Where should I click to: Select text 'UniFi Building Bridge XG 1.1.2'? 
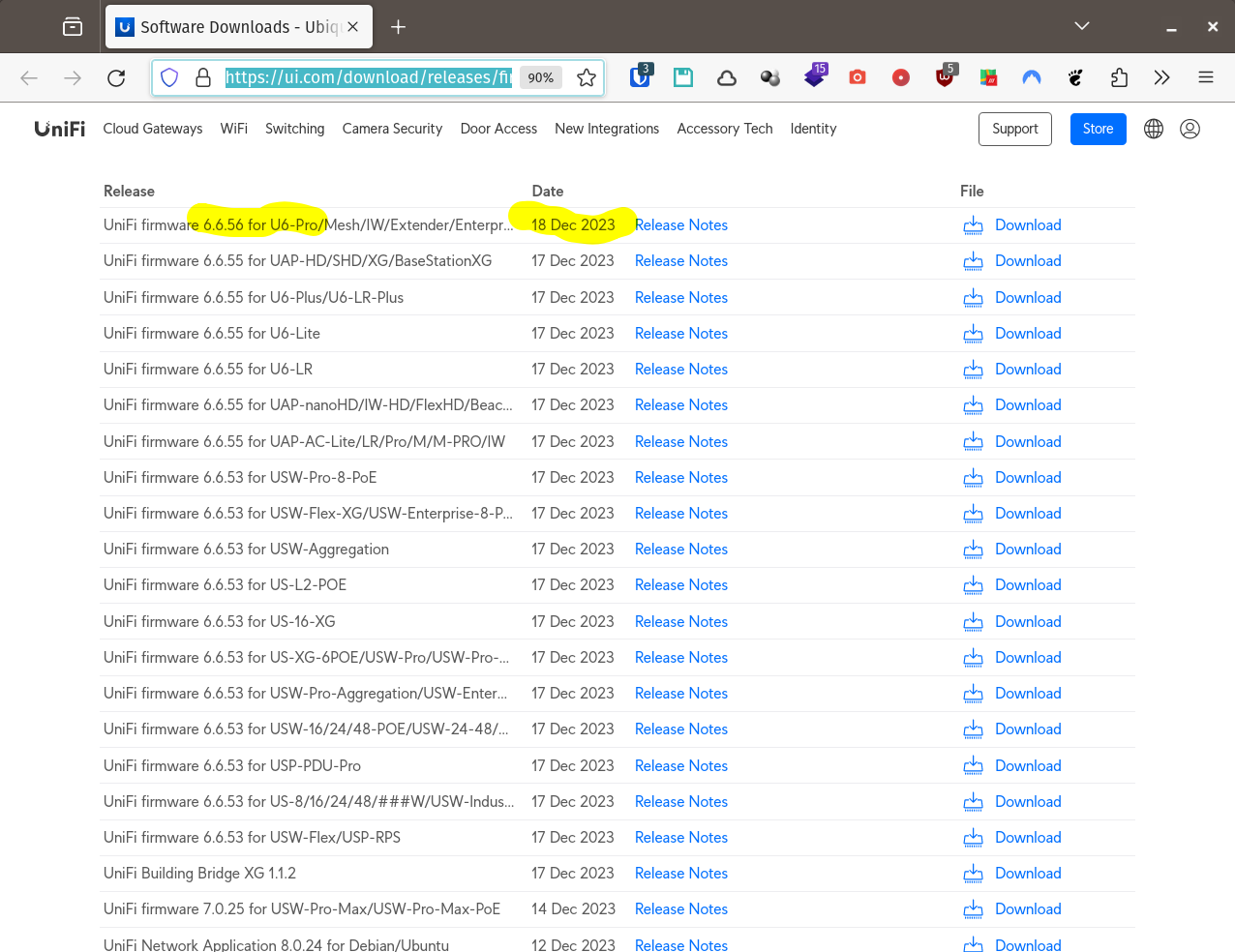(199, 874)
